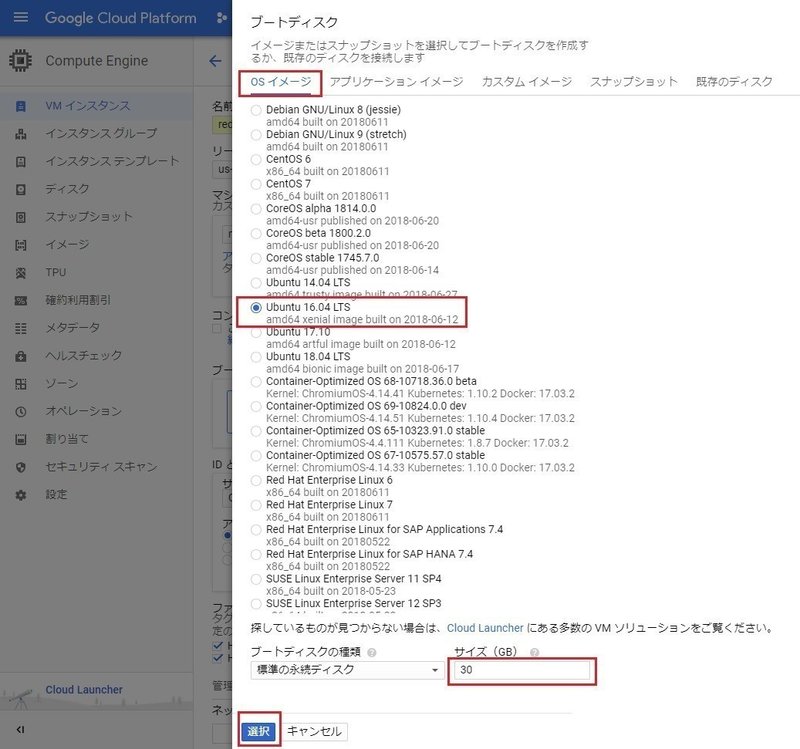The height and width of the screenshot is (749, 800).
Task: Select Container-Optimized OS 67-10575.57.0 stable radio
Action: tap(256, 456)
